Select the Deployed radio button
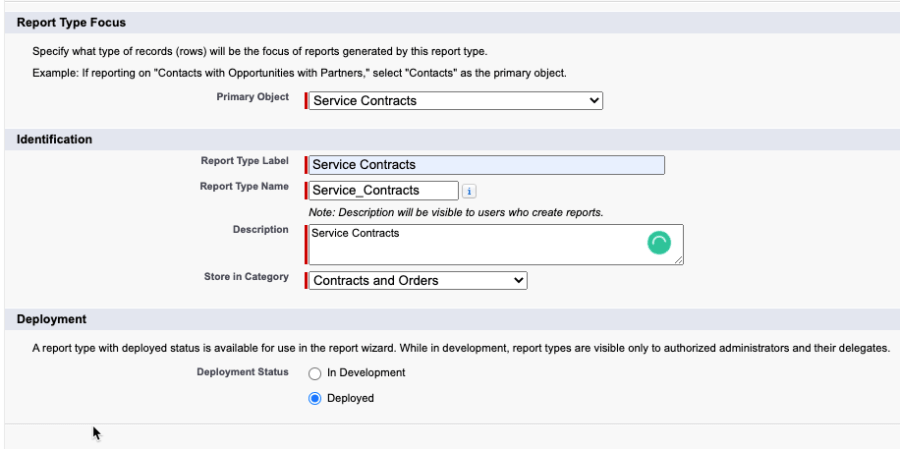 (315, 398)
